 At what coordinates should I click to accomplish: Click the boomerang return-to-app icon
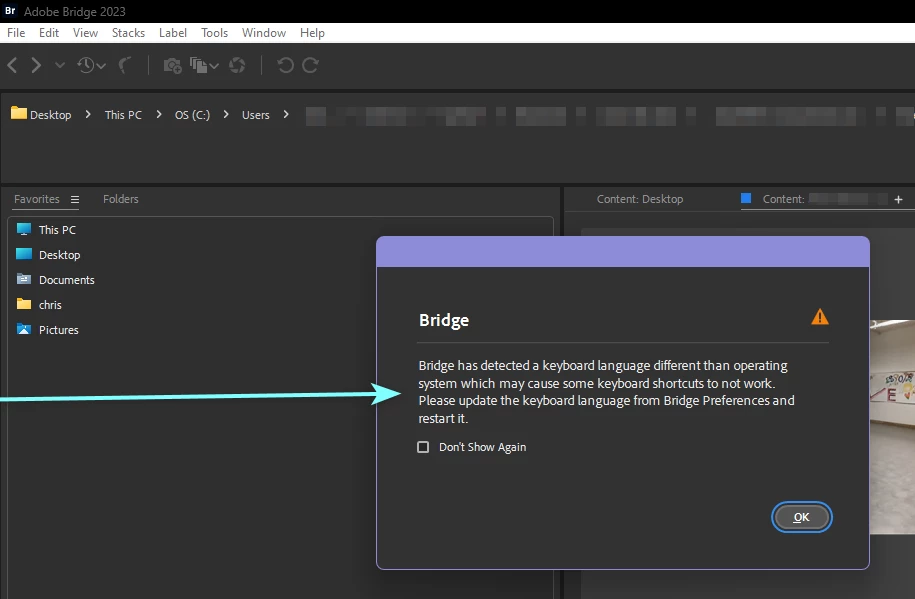(x=125, y=65)
